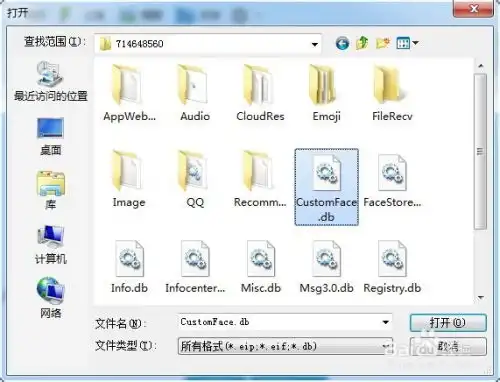Select the Info.db file
500x382 pixels.
(x=129, y=267)
